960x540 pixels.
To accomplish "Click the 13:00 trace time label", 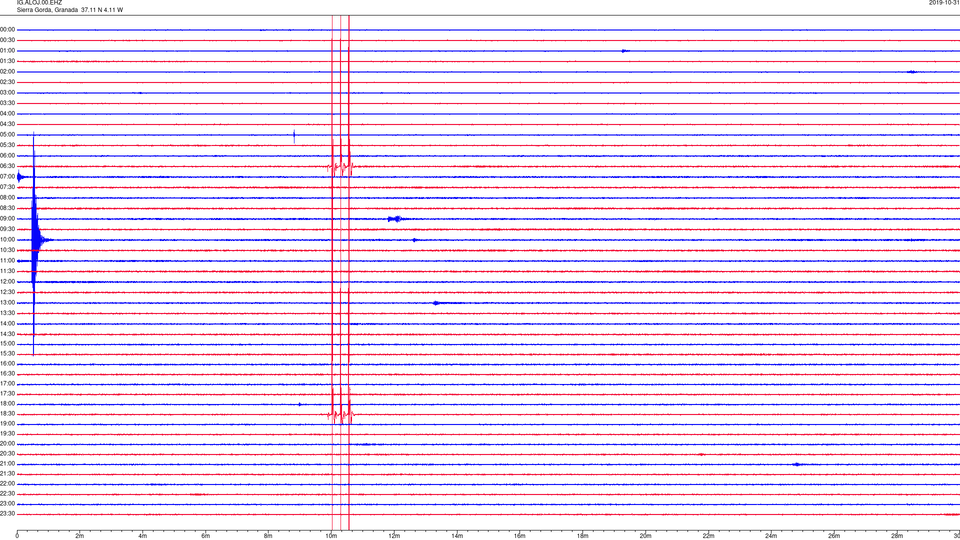I will 7,302.
